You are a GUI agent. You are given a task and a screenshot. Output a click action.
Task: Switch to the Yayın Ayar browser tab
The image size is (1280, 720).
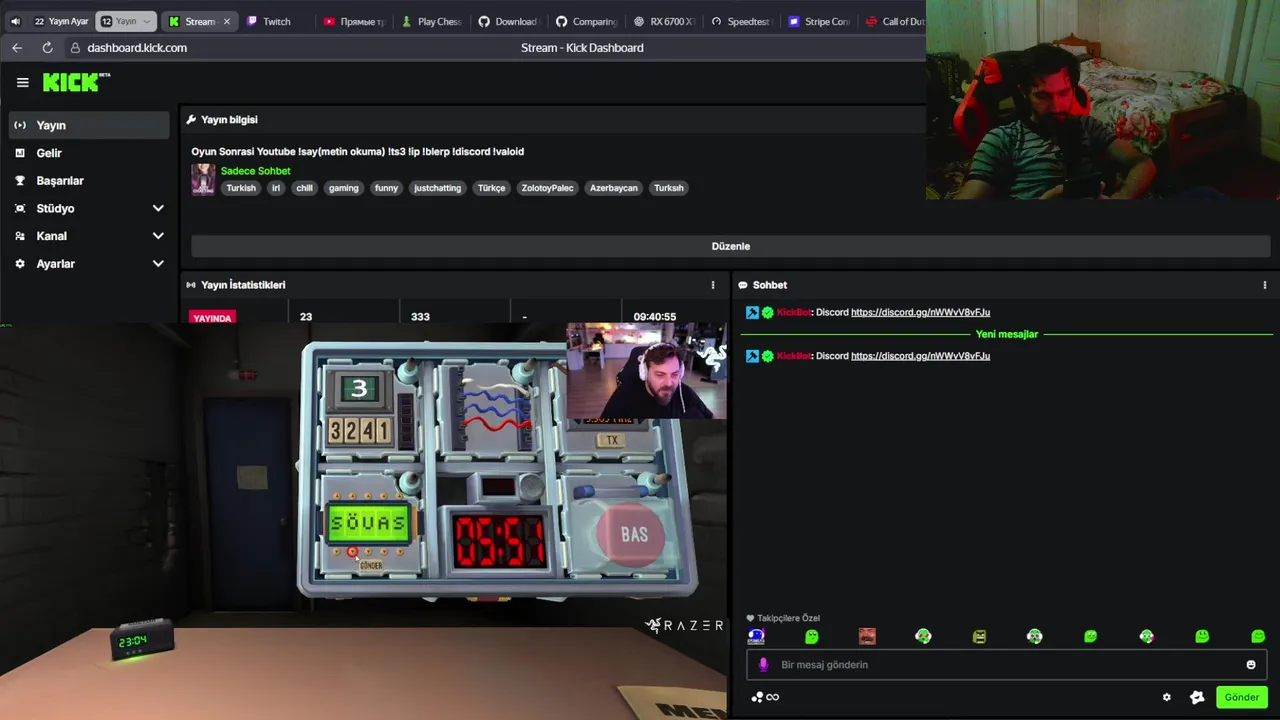pos(61,21)
